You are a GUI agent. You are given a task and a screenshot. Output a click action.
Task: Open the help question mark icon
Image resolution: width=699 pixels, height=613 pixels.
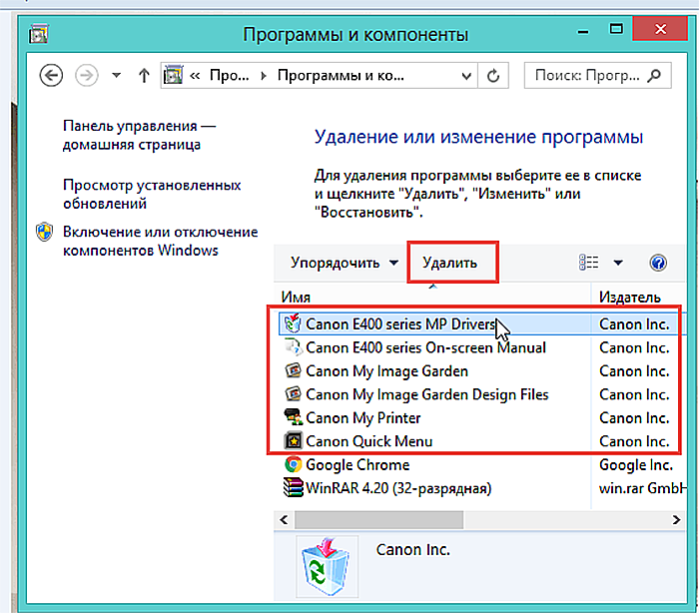click(x=658, y=263)
